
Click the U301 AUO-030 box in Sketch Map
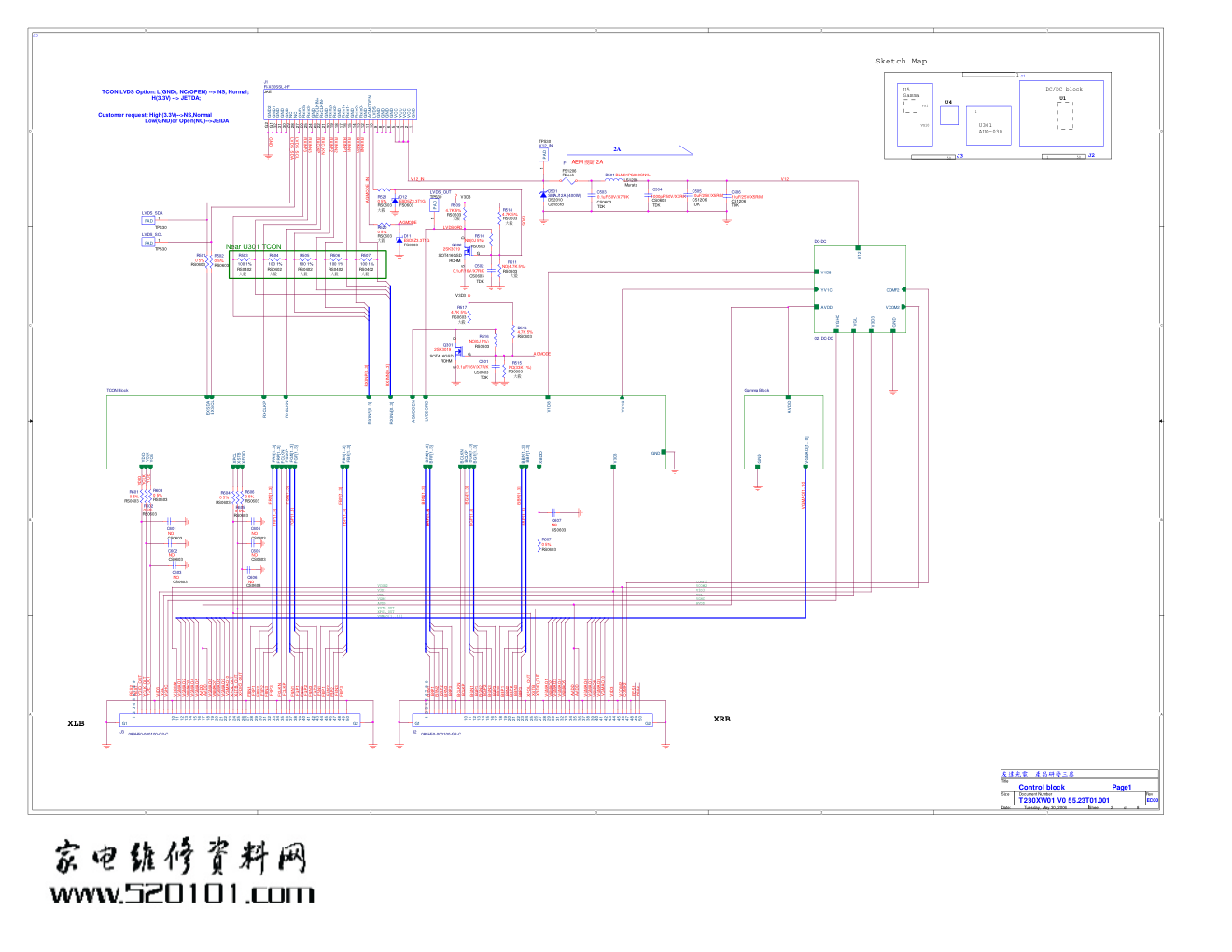(x=988, y=126)
